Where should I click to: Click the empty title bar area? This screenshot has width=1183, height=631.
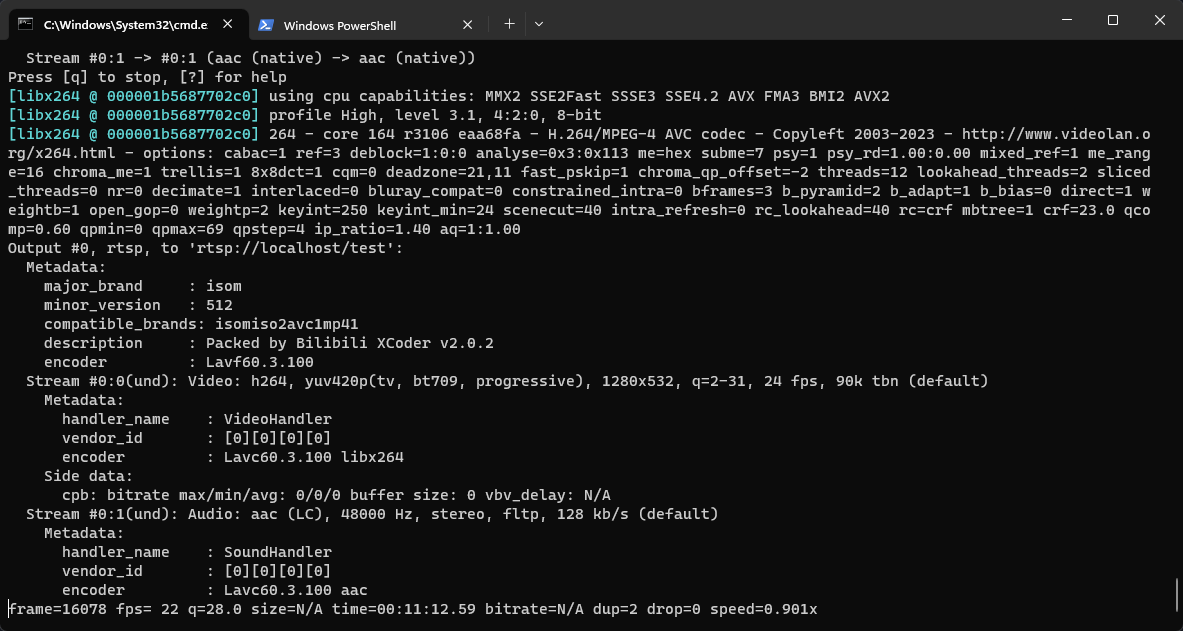(792, 20)
